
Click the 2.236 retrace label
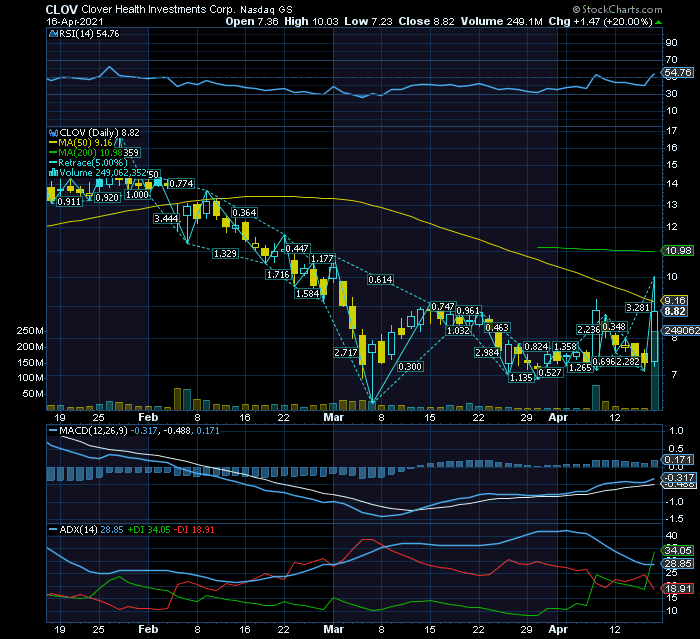(x=589, y=329)
